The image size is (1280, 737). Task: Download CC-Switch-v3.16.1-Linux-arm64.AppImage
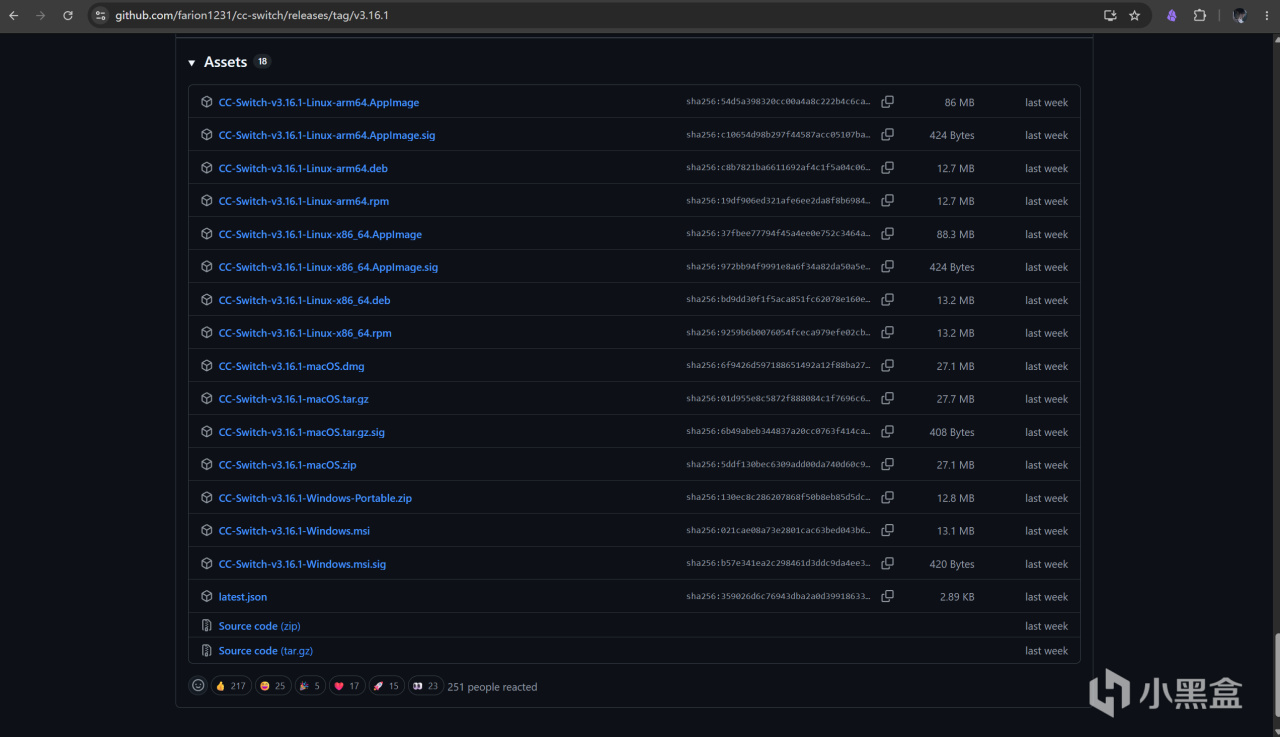click(319, 102)
